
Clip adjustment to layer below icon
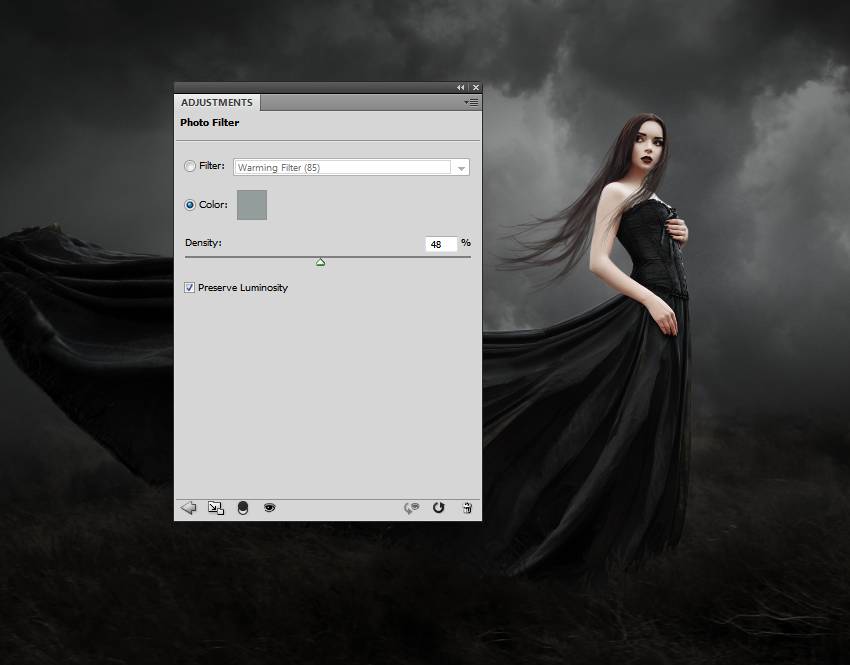point(242,508)
